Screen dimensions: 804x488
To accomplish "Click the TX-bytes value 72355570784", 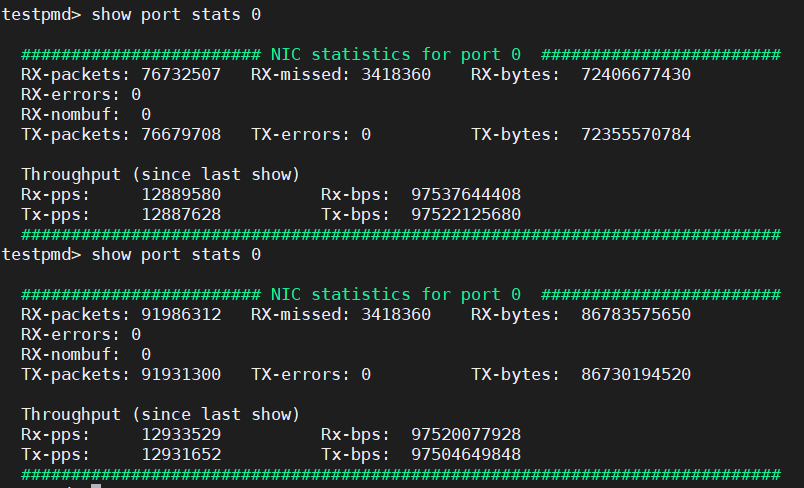I will tap(635, 134).
